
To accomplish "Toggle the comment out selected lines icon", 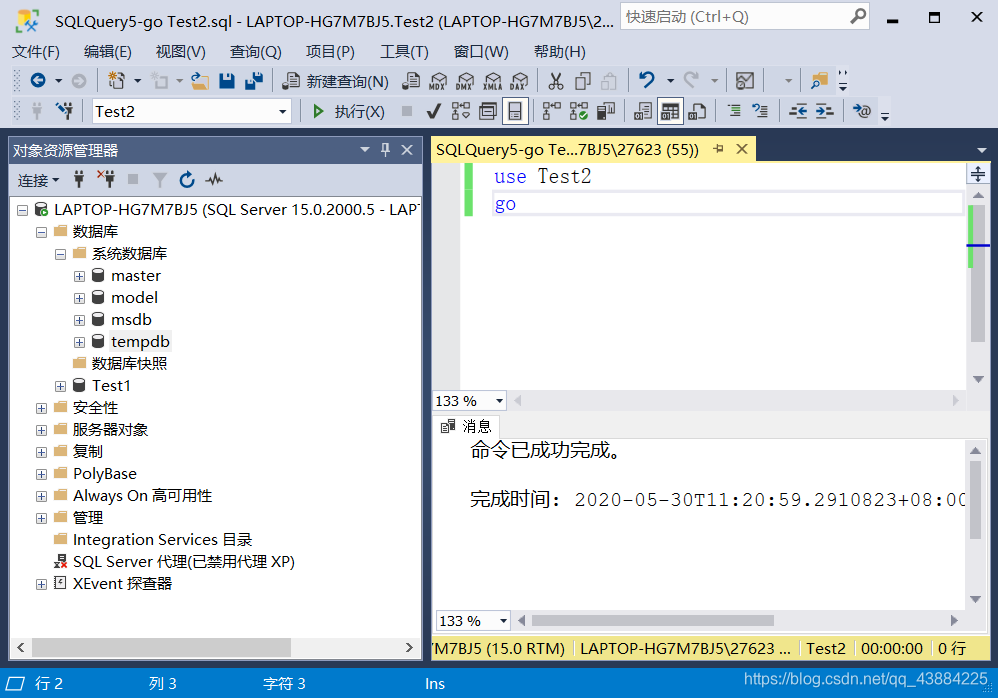I will 734,111.
